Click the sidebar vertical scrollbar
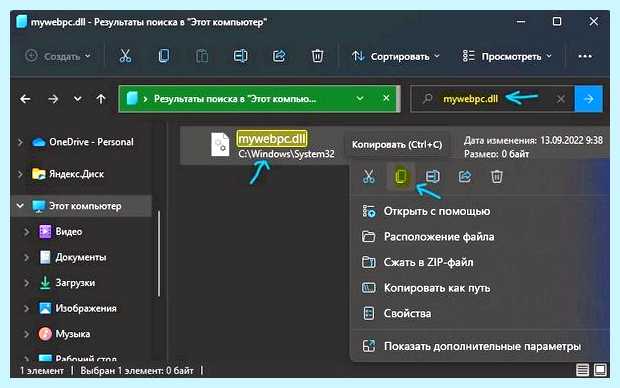620x388 pixels. pos(159,253)
